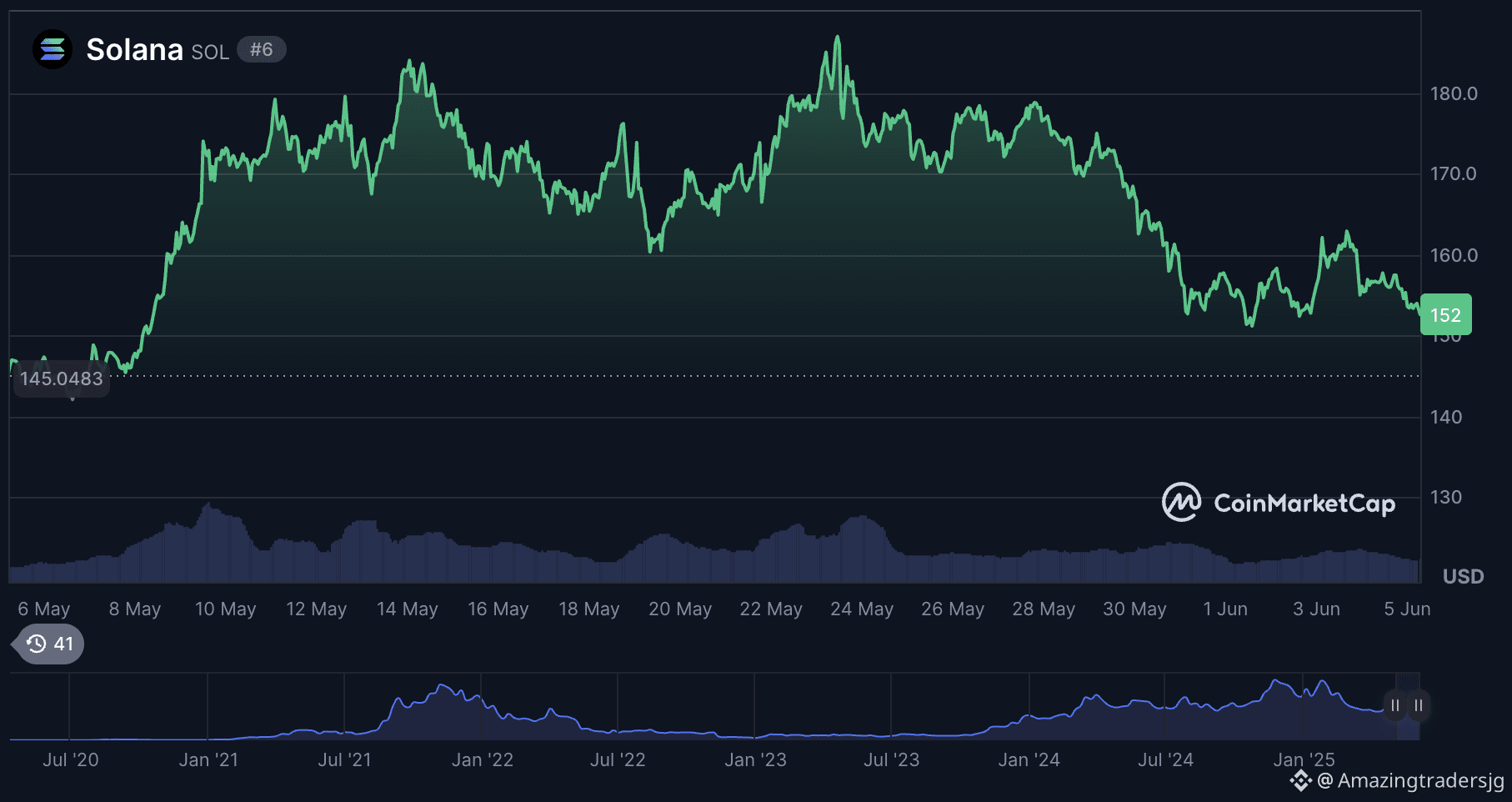Click Jul '23 on the navigator timeline

coord(891,759)
